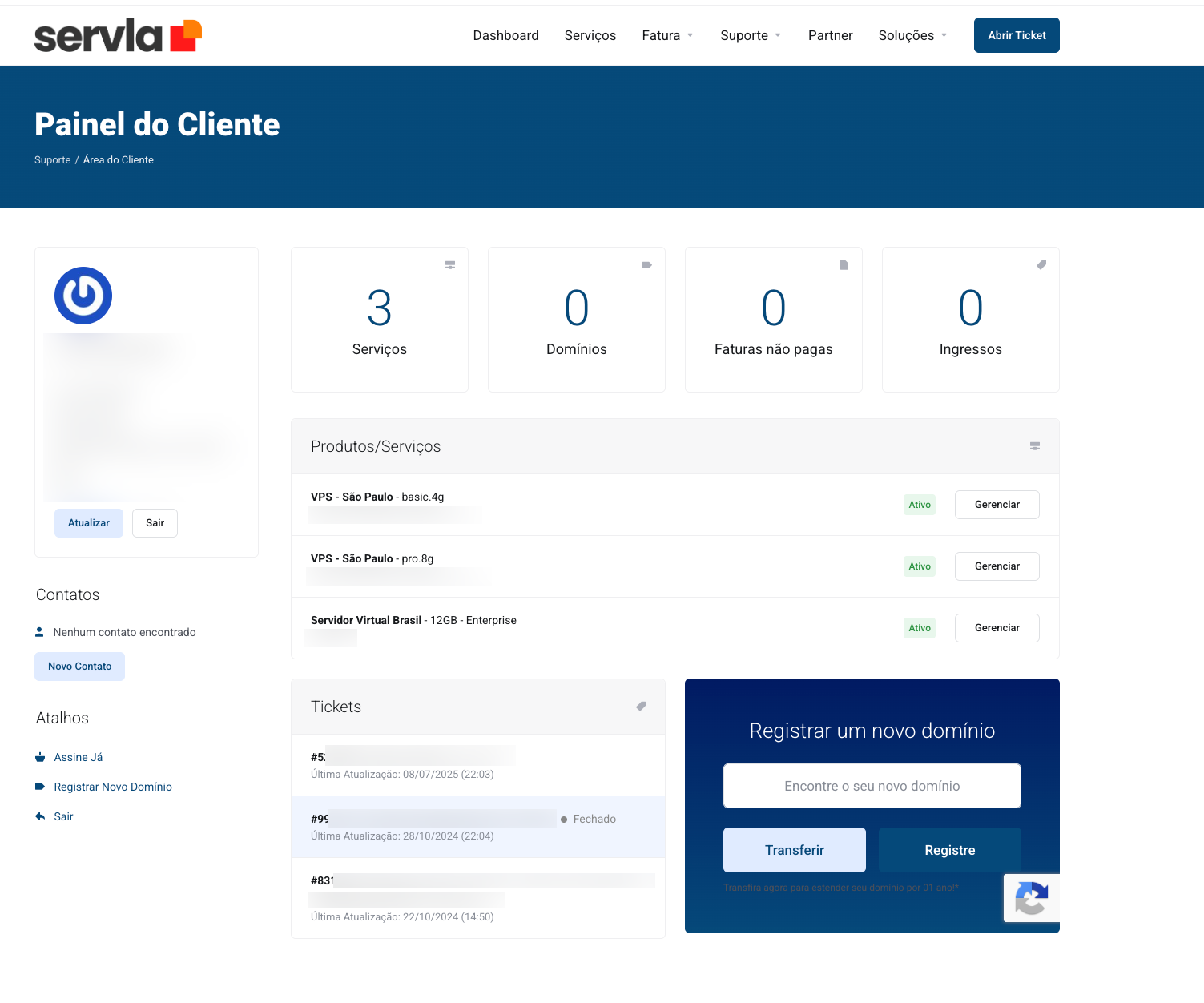Expand the Fatura dropdown menu
Image resolution: width=1204 pixels, height=1003 pixels.
tap(667, 35)
